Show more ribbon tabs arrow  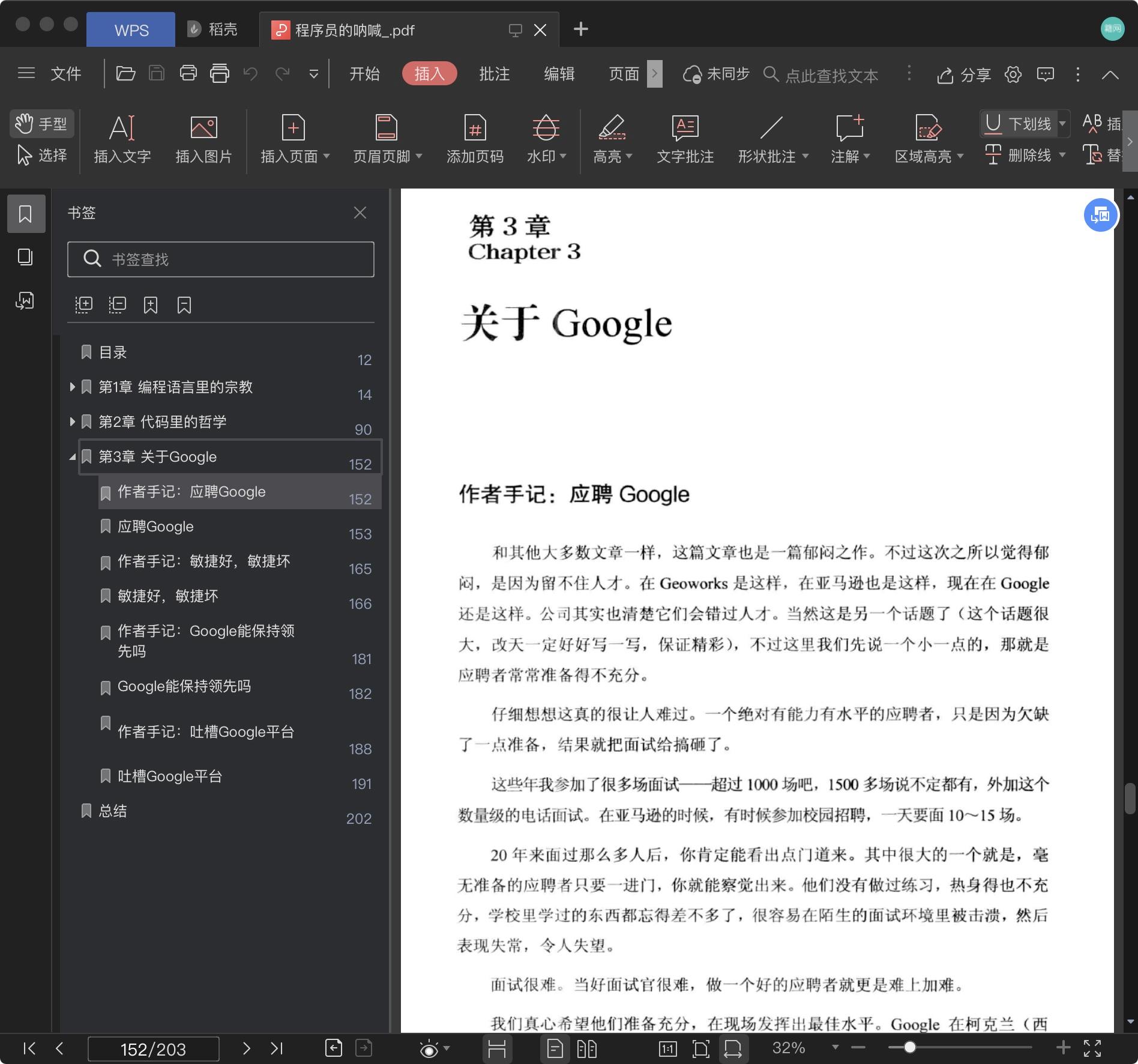[x=654, y=74]
